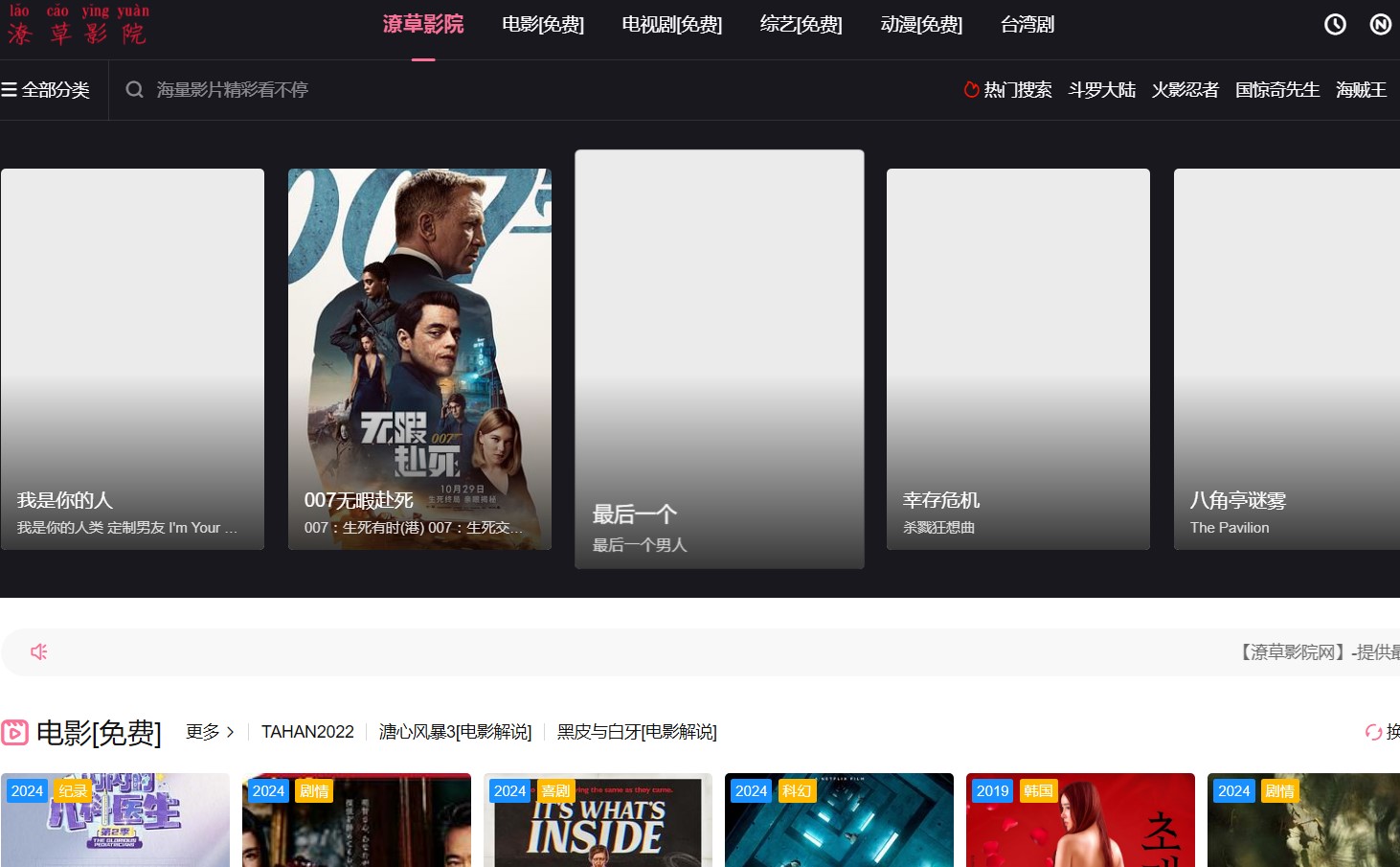Open the 007无暇赴死 poster card
This screenshot has height=867, width=1400.
tap(419, 359)
